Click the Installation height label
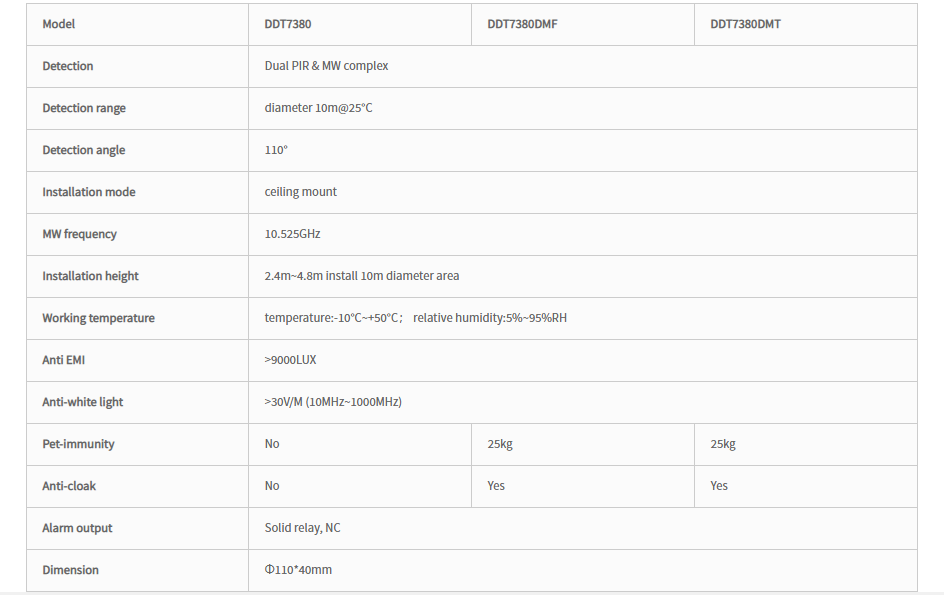 tap(90, 276)
